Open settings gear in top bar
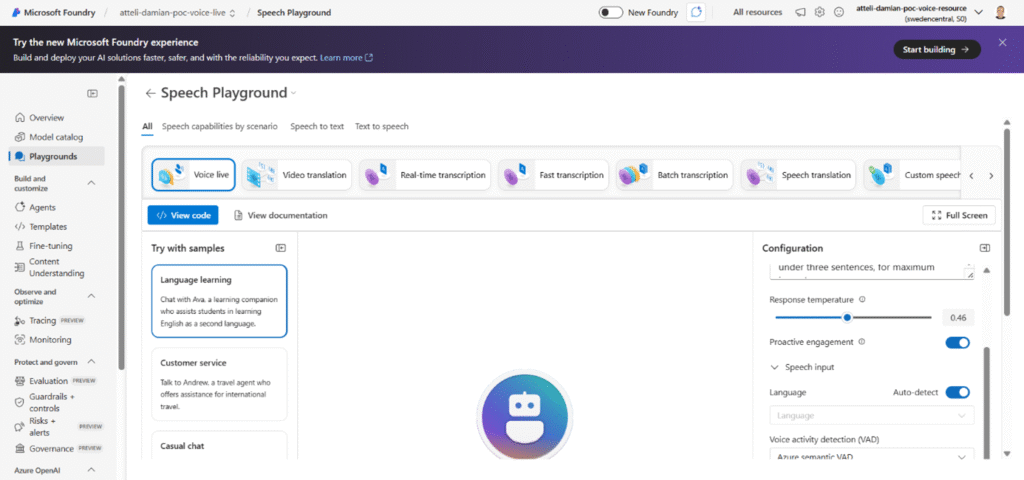 pyautogui.click(x=820, y=12)
